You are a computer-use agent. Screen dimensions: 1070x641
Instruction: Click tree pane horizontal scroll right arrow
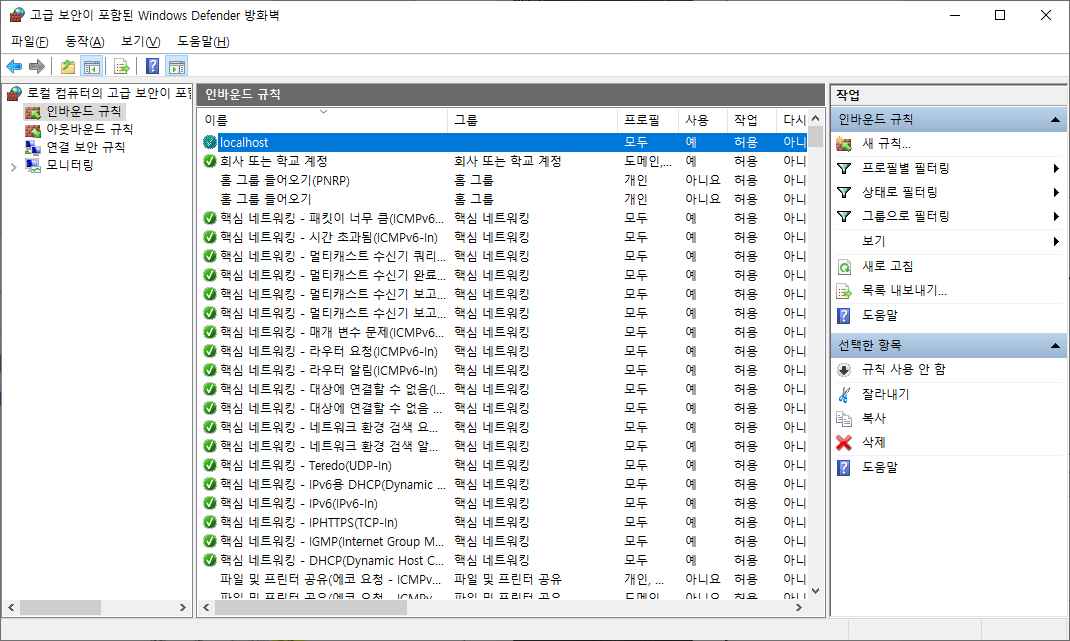182,608
